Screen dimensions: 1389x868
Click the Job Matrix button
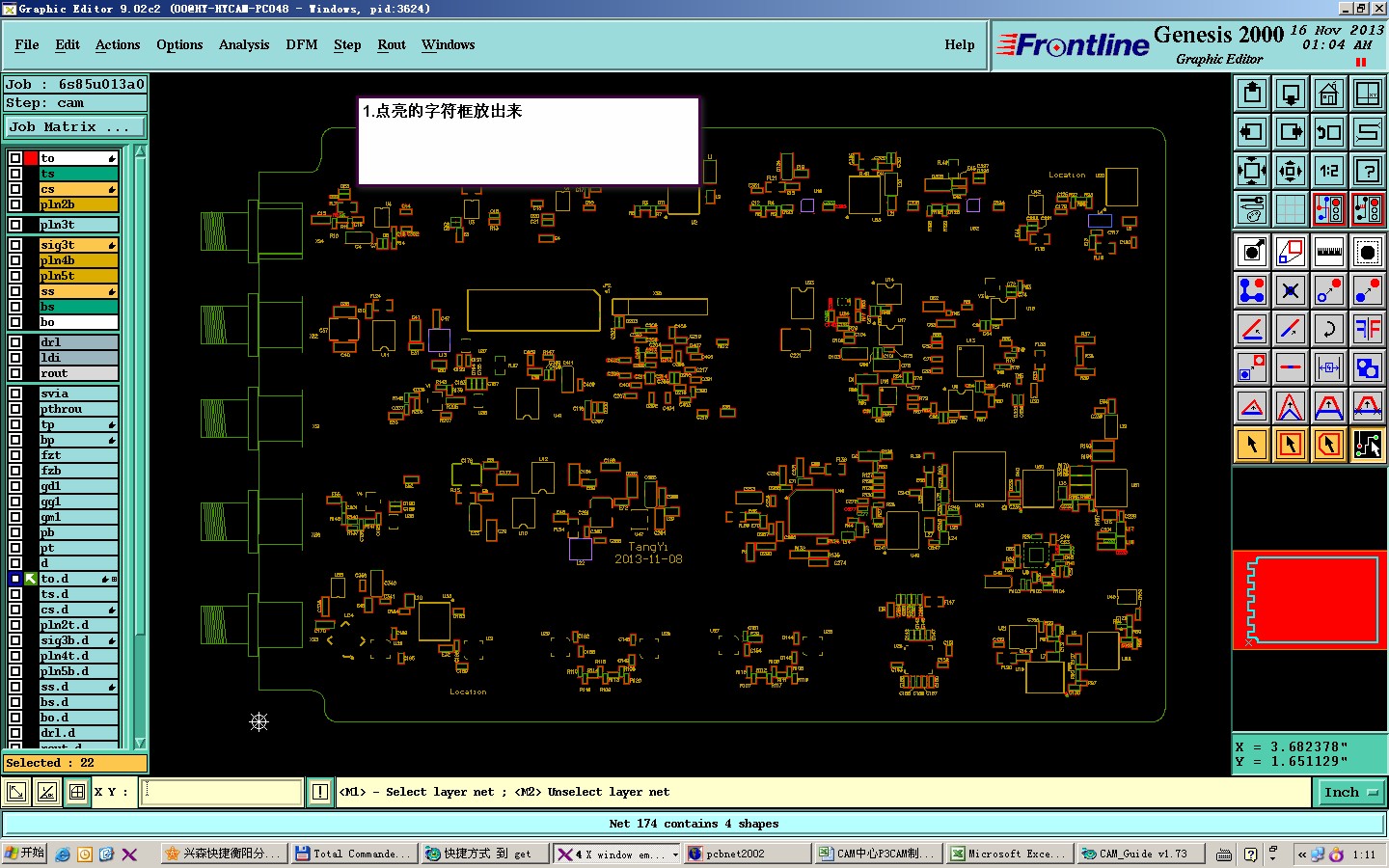tap(75, 127)
